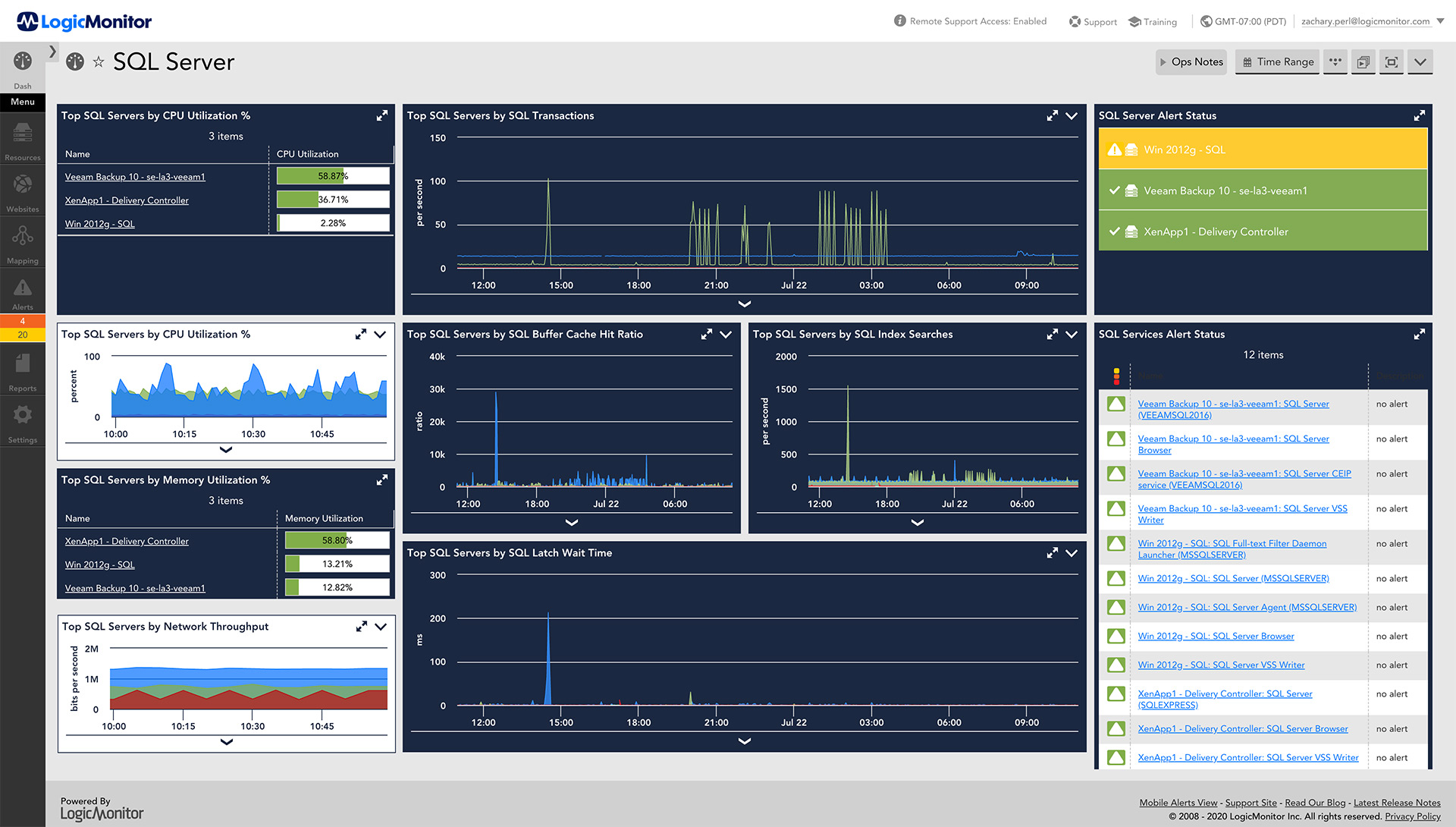The image size is (1456, 827).
Task: Click the LogicMonitor logo
Action: click(x=84, y=21)
